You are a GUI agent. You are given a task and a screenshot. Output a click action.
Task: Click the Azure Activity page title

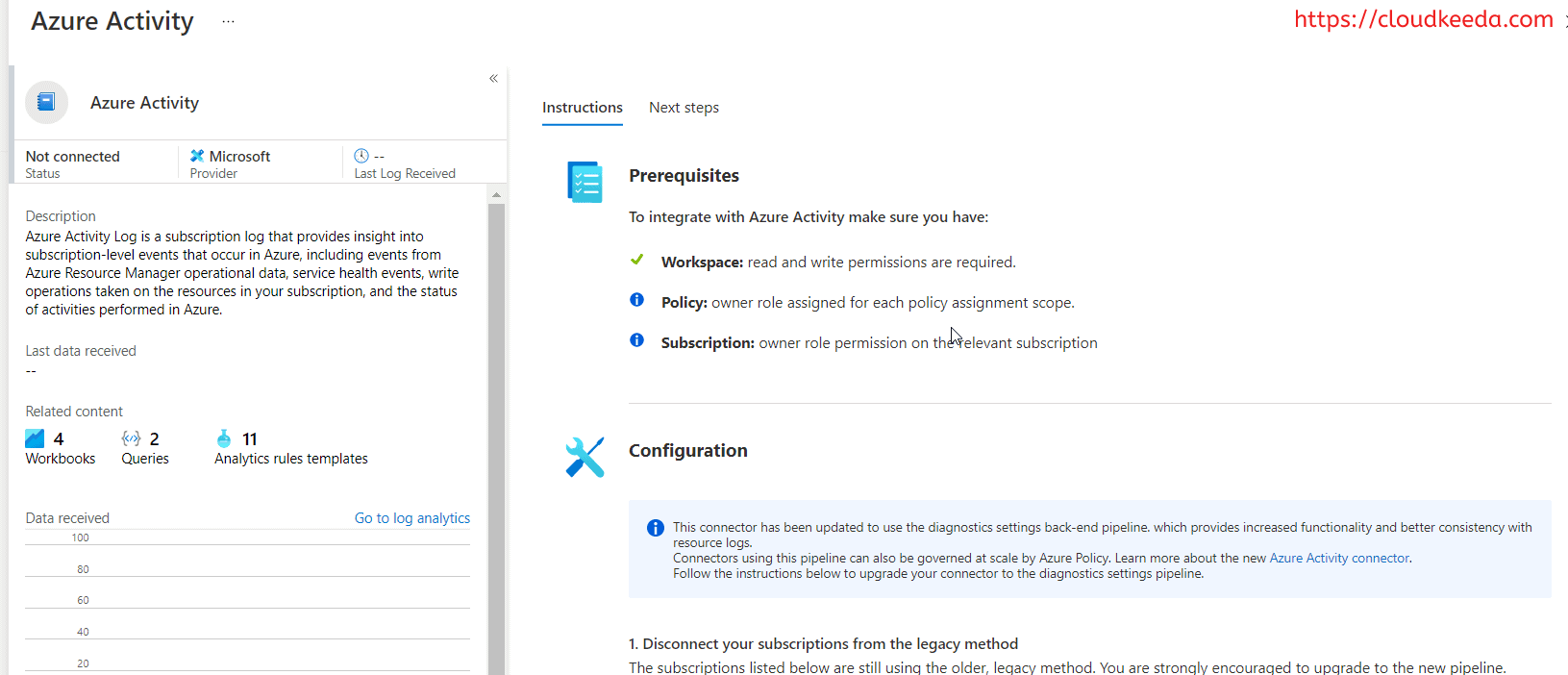(112, 21)
